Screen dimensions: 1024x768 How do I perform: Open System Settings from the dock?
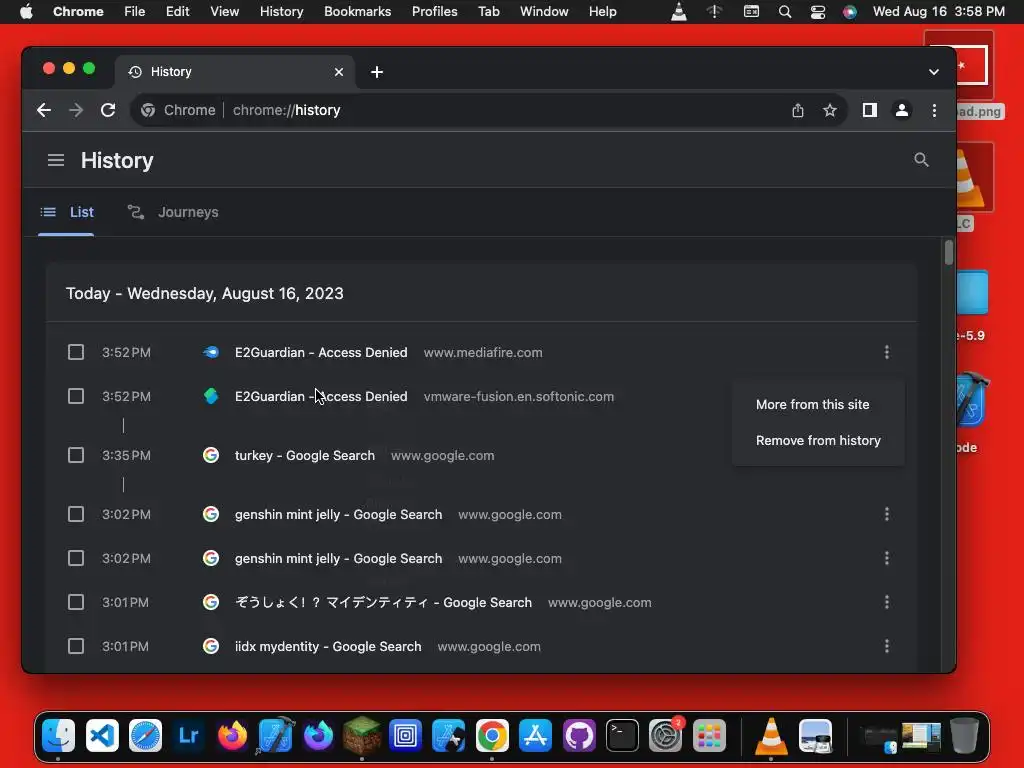coord(665,736)
